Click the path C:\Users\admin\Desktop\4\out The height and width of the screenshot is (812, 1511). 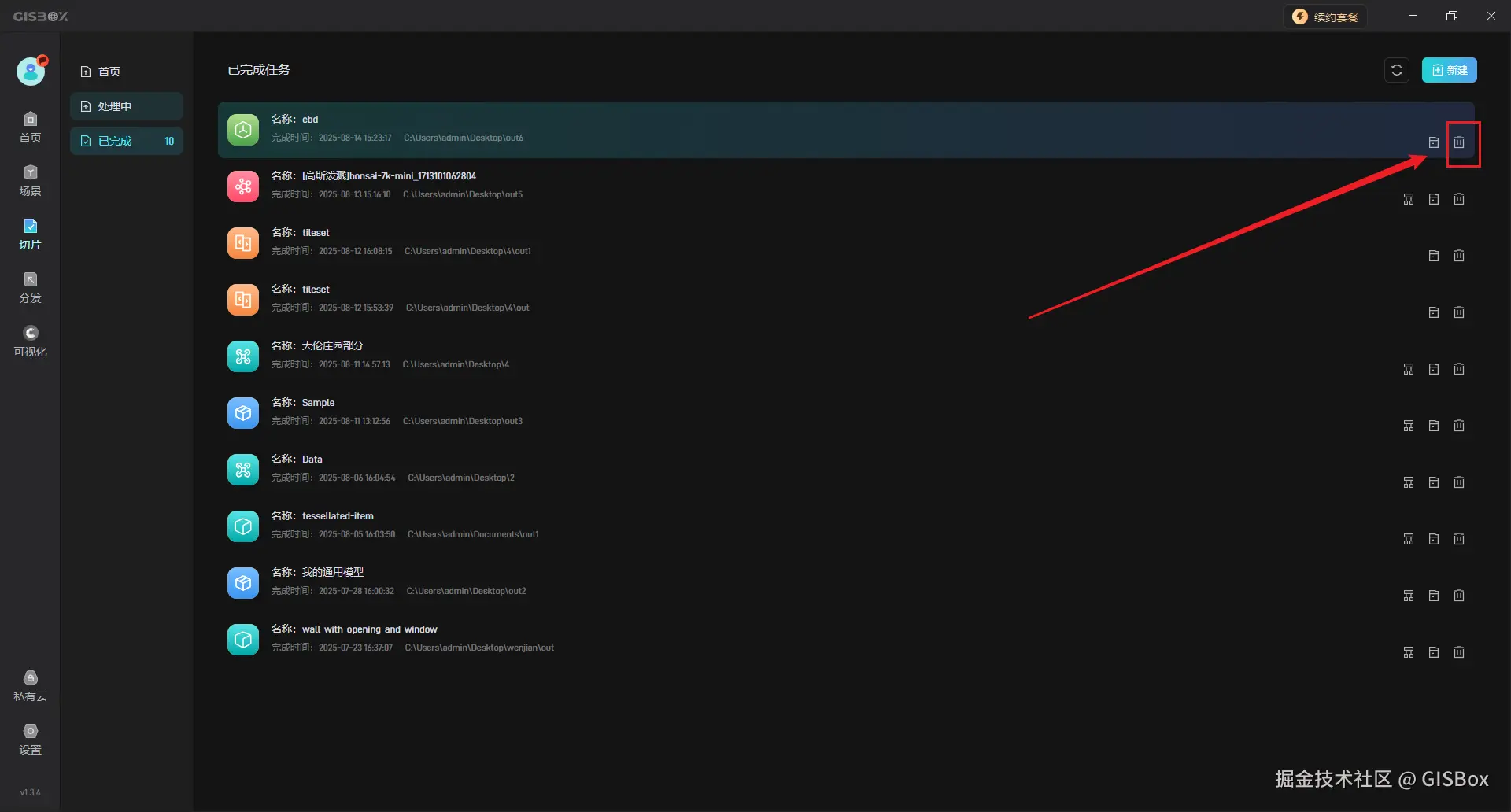pos(467,308)
